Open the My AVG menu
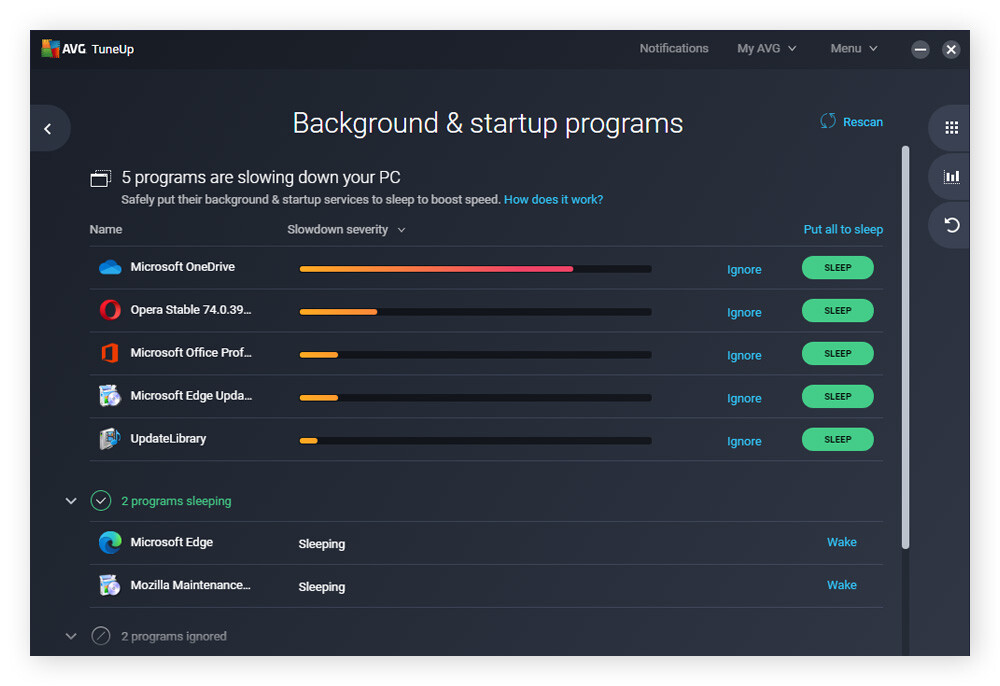This screenshot has width=1000, height=686. tap(766, 48)
